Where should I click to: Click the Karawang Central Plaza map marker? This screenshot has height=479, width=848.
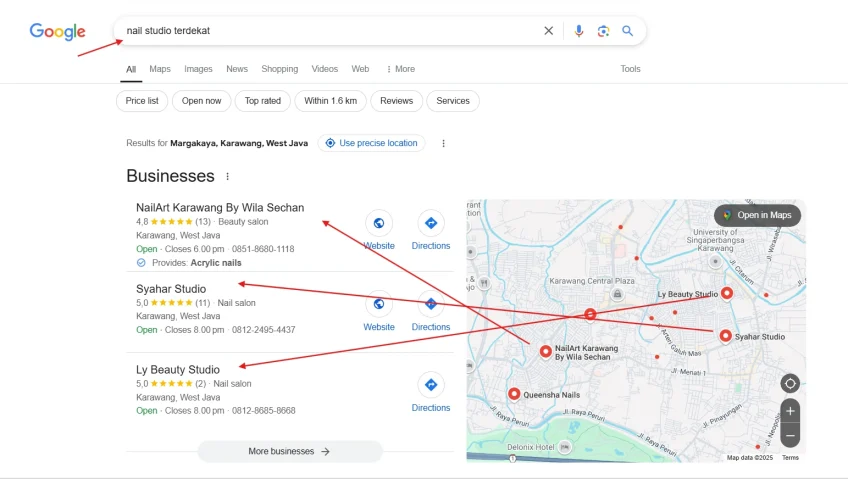(617, 294)
